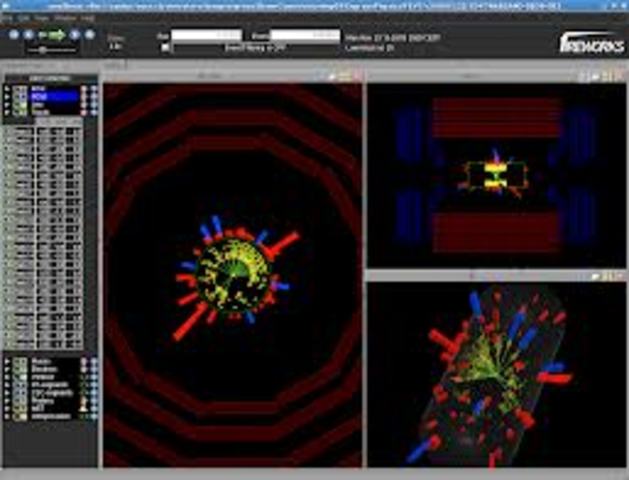Viewport: 629px width, 480px height.
Task: Undock the left Rho Phi view panel
Action: (332, 76)
